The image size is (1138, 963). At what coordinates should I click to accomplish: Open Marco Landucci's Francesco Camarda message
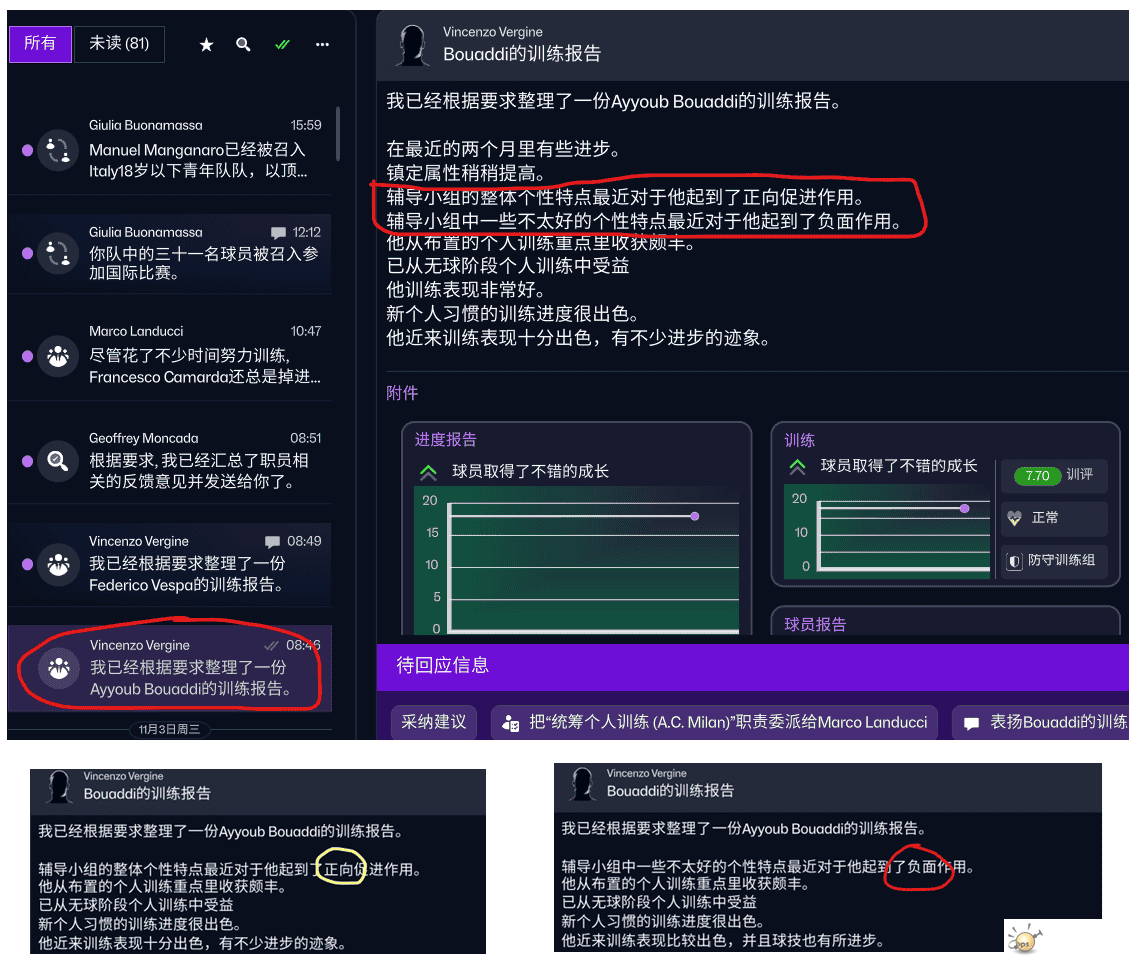coord(170,356)
